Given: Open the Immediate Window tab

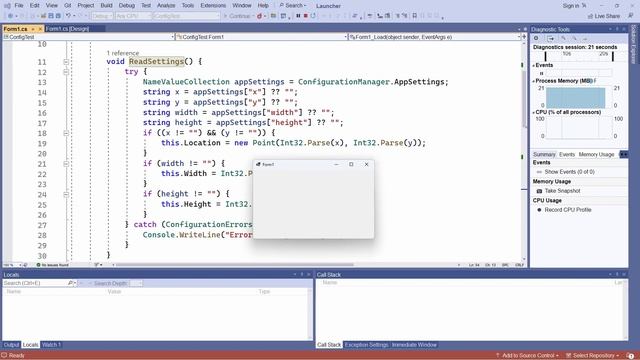Looking at the screenshot, I should pos(414,345).
